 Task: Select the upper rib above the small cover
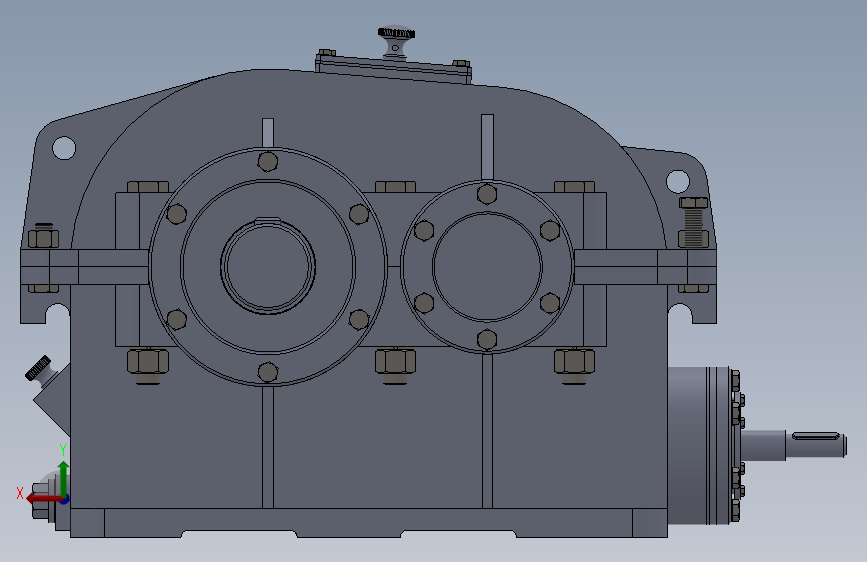487,147
